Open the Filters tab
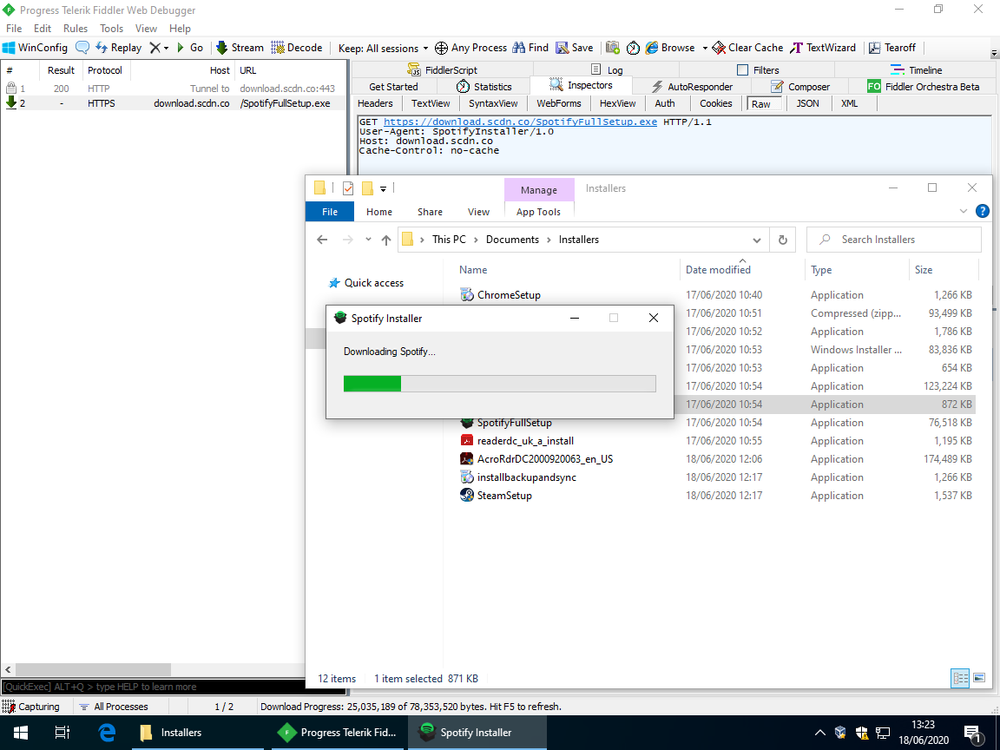The height and width of the screenshot is (750, 1000). tap(758, 70)
